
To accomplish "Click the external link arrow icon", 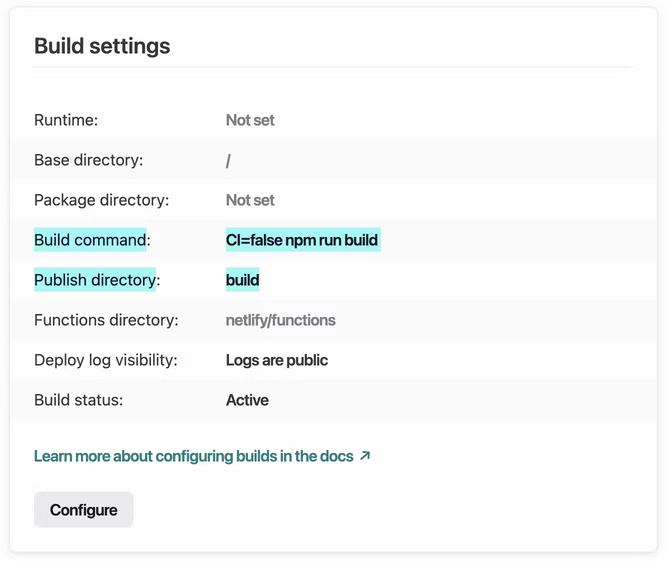I will (x=365, y=456).
